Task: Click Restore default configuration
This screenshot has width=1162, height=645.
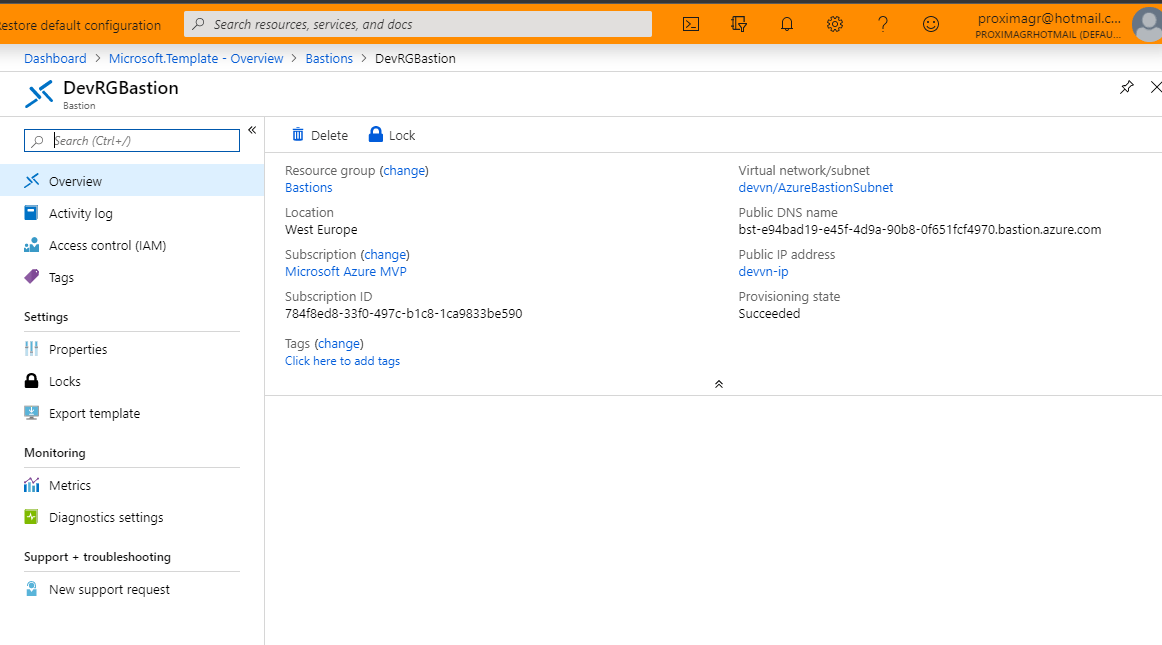Action: 80,25
